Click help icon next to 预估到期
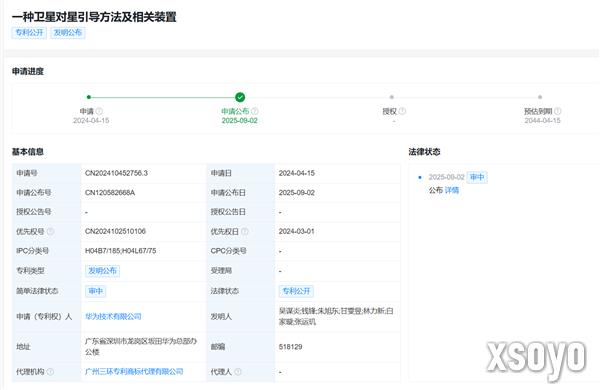Screen dimensions: 600x390 [558, 111]
